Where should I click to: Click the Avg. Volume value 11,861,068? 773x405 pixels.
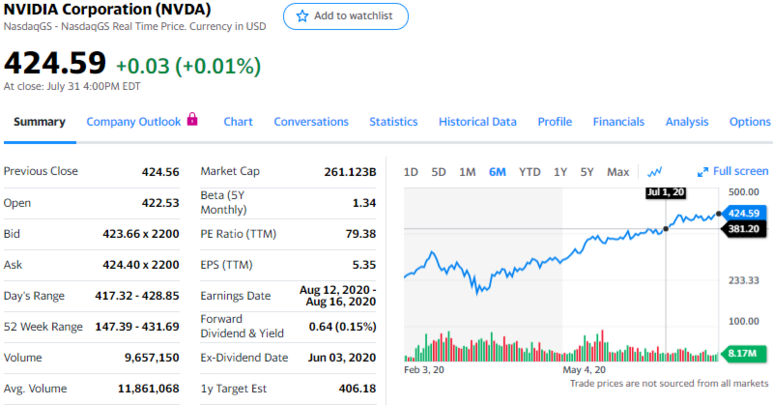tap(148, 389)
